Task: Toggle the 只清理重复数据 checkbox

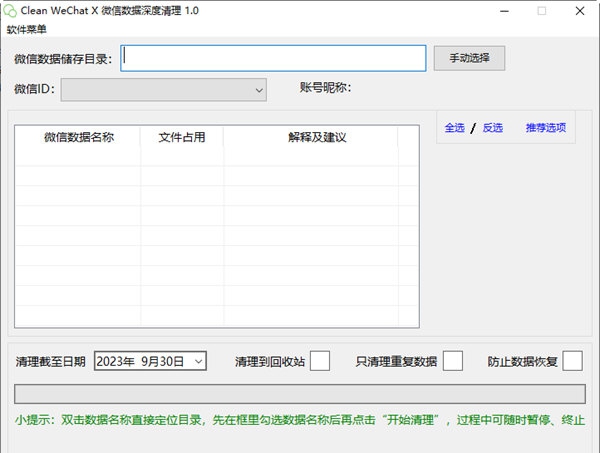Action: click(x=453, y=361)
